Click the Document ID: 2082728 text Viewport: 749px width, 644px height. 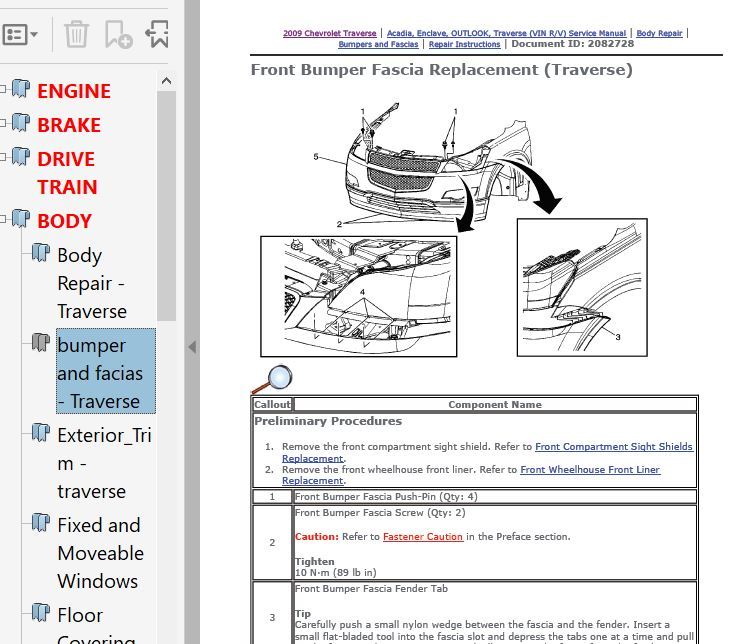coord(573,44)
